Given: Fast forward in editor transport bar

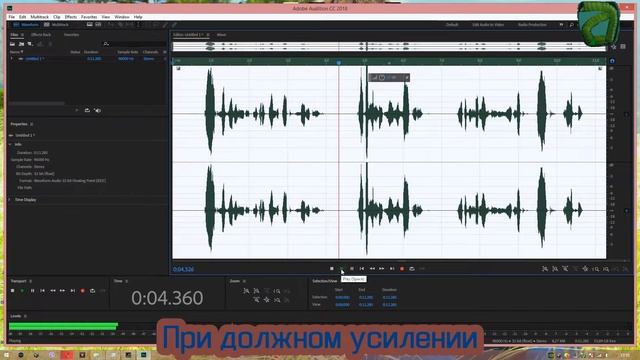Looking at the screenshot, I should coord(382,269).
